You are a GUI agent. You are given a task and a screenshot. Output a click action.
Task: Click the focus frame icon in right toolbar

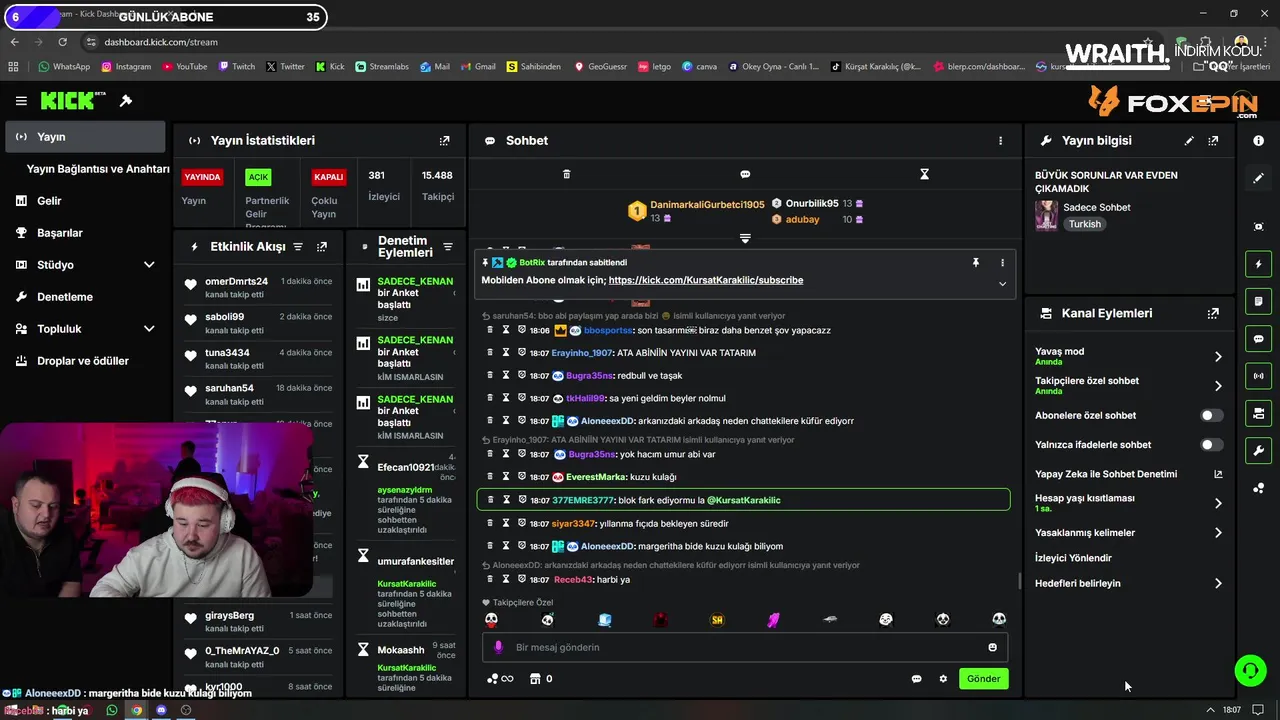pos(1258,227)
